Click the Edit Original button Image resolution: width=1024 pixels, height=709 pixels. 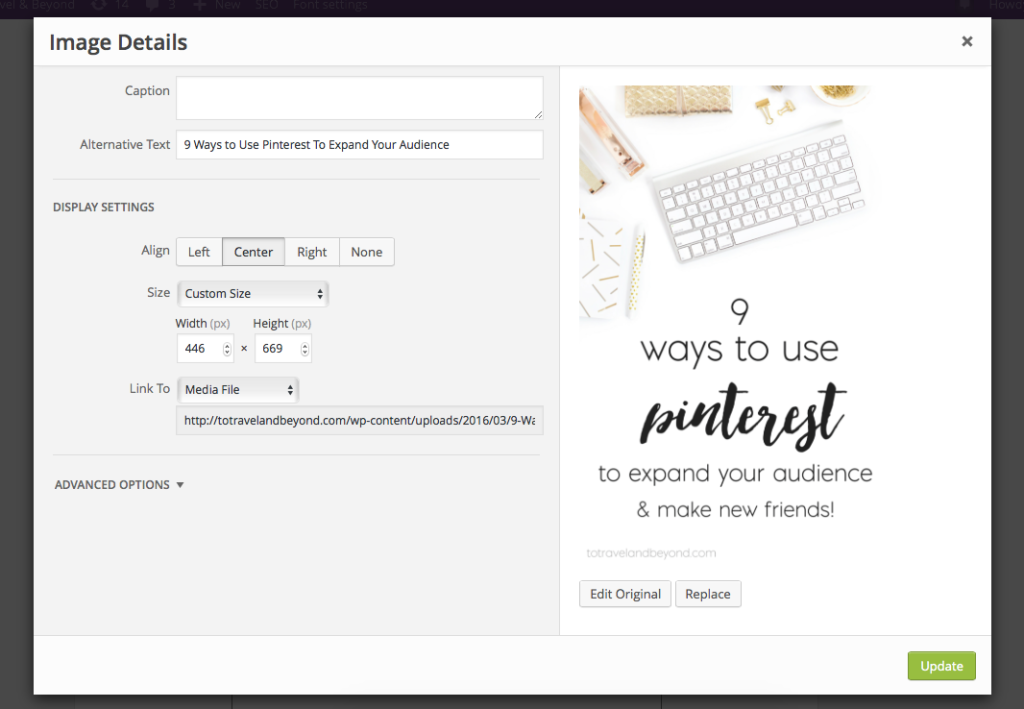[x=625, y=594]
